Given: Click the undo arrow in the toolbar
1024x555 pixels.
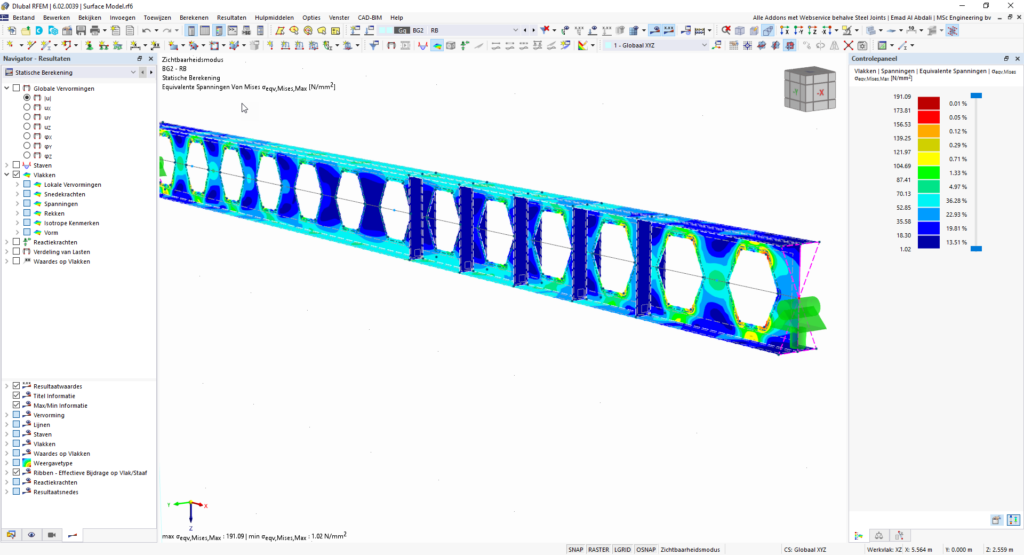Looking at the screenshot, I should click(x=146, y=31).
